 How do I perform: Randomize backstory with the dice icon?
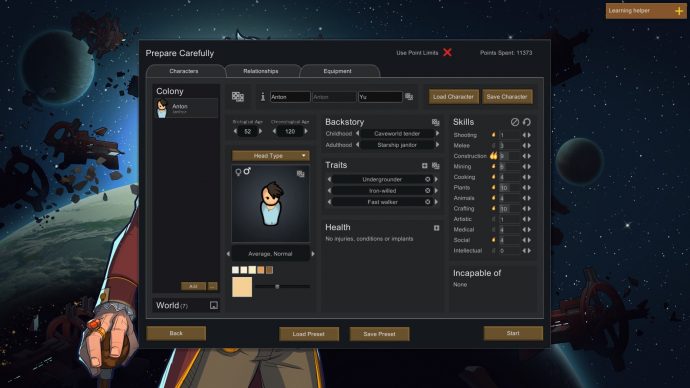coord(435,122)
